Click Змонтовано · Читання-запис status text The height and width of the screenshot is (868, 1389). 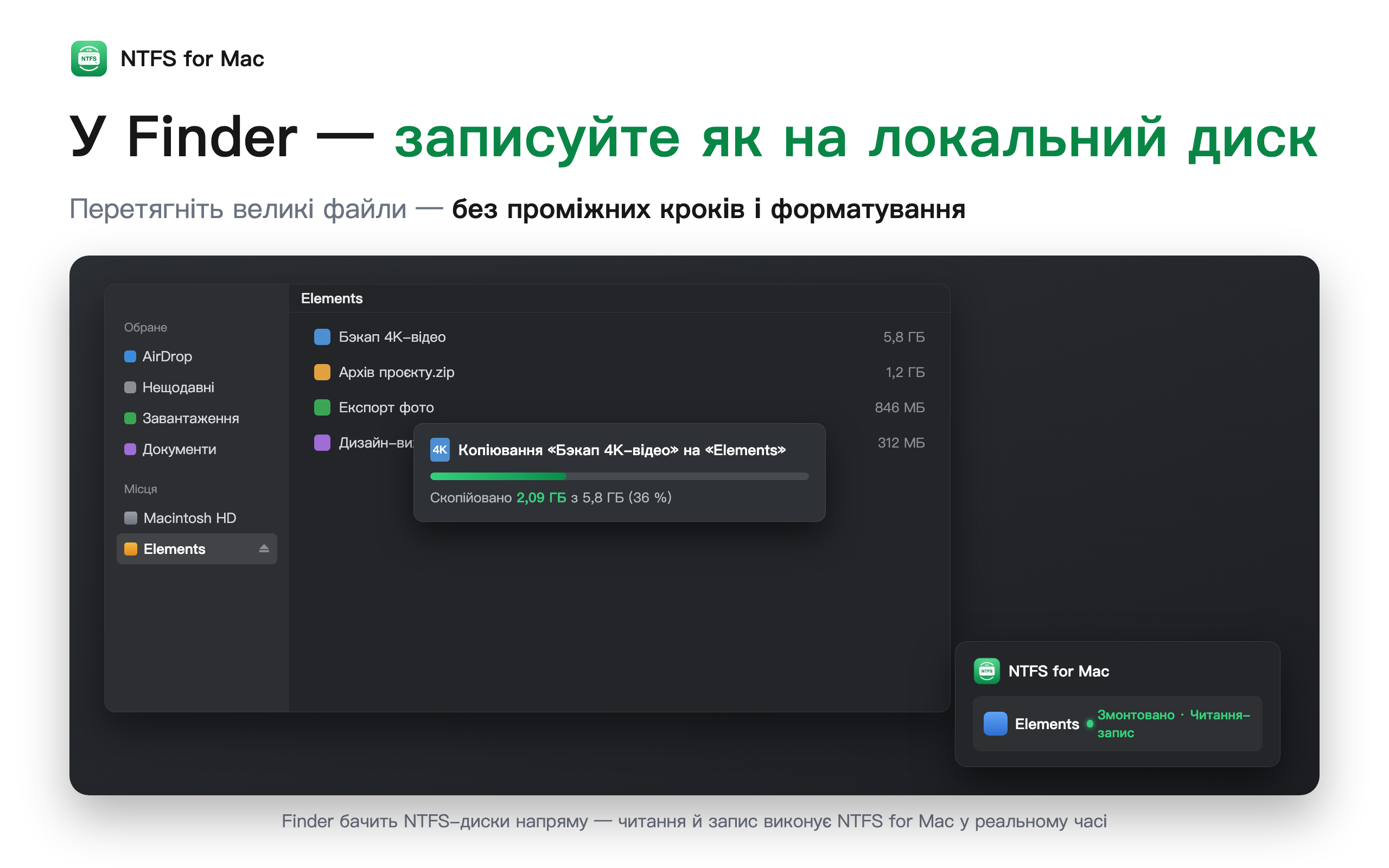click(1174, 724)
